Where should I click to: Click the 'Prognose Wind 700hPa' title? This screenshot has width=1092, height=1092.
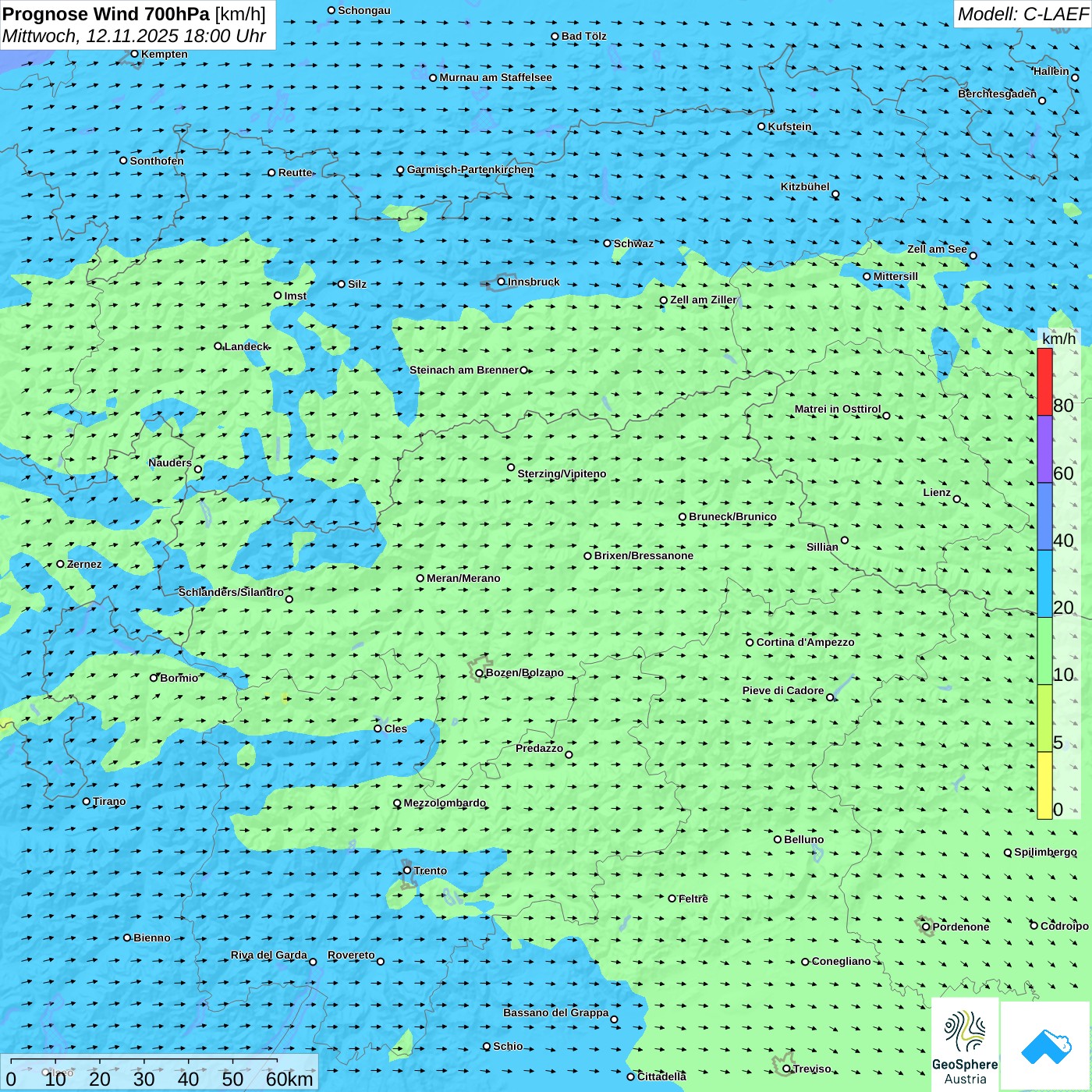(x=107, y=14)
